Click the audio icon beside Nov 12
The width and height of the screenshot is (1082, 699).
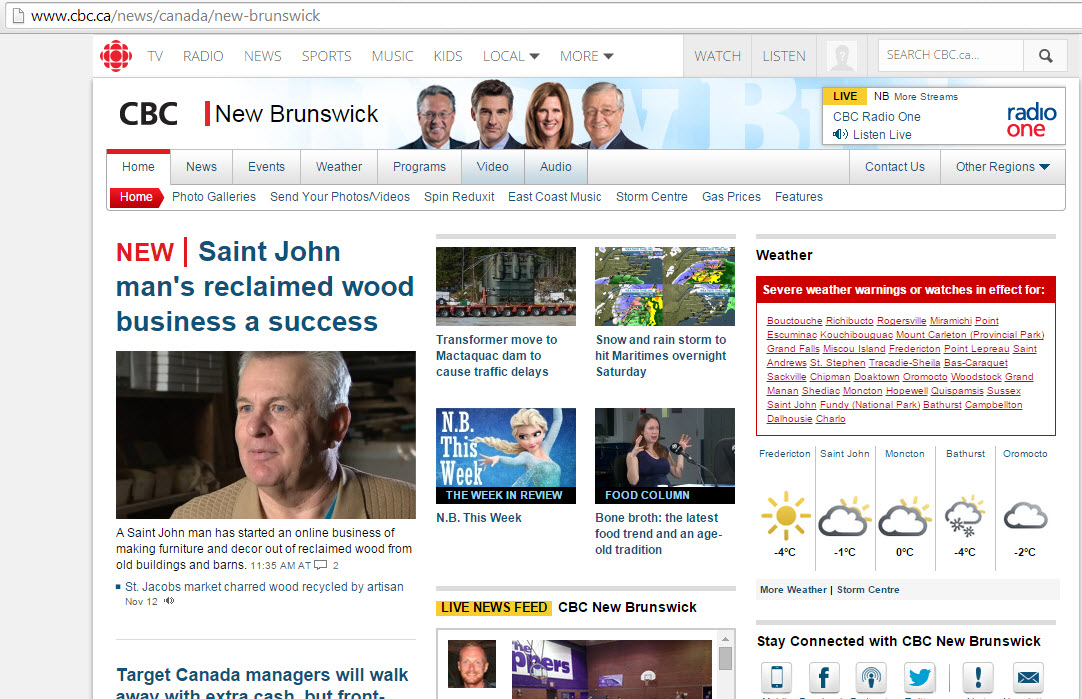tap(169, 601)
